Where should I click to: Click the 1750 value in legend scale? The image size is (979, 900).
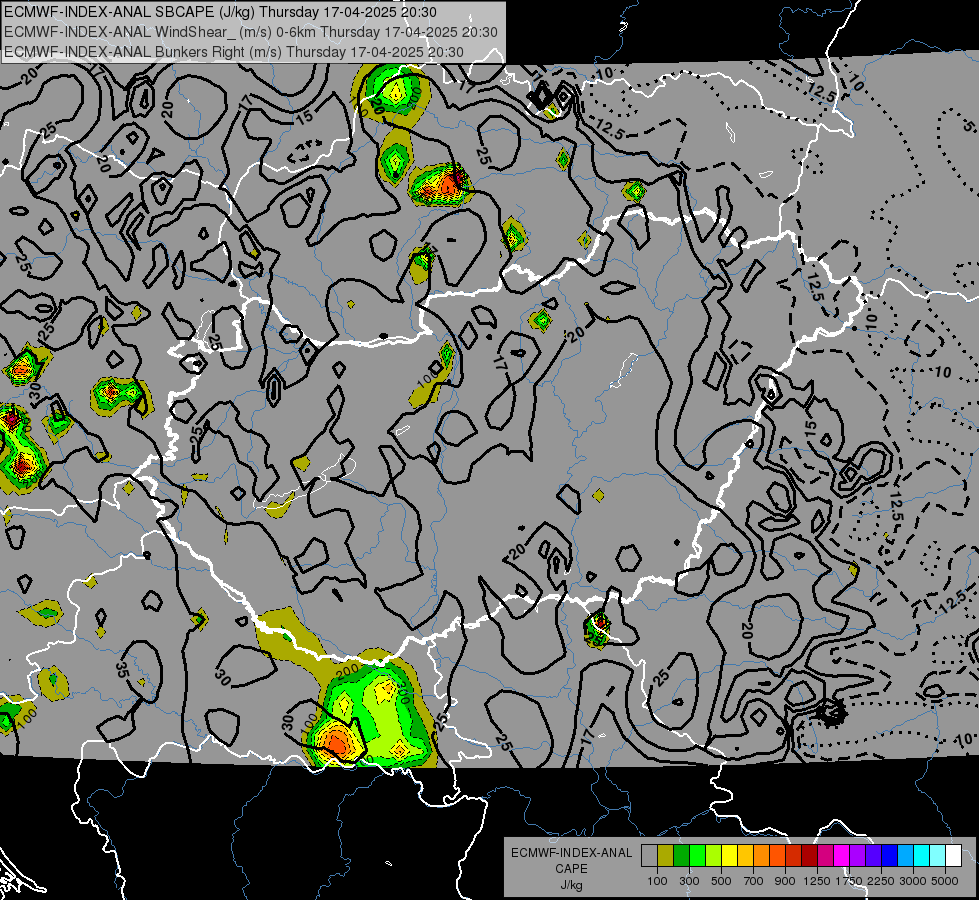(850, 881)
